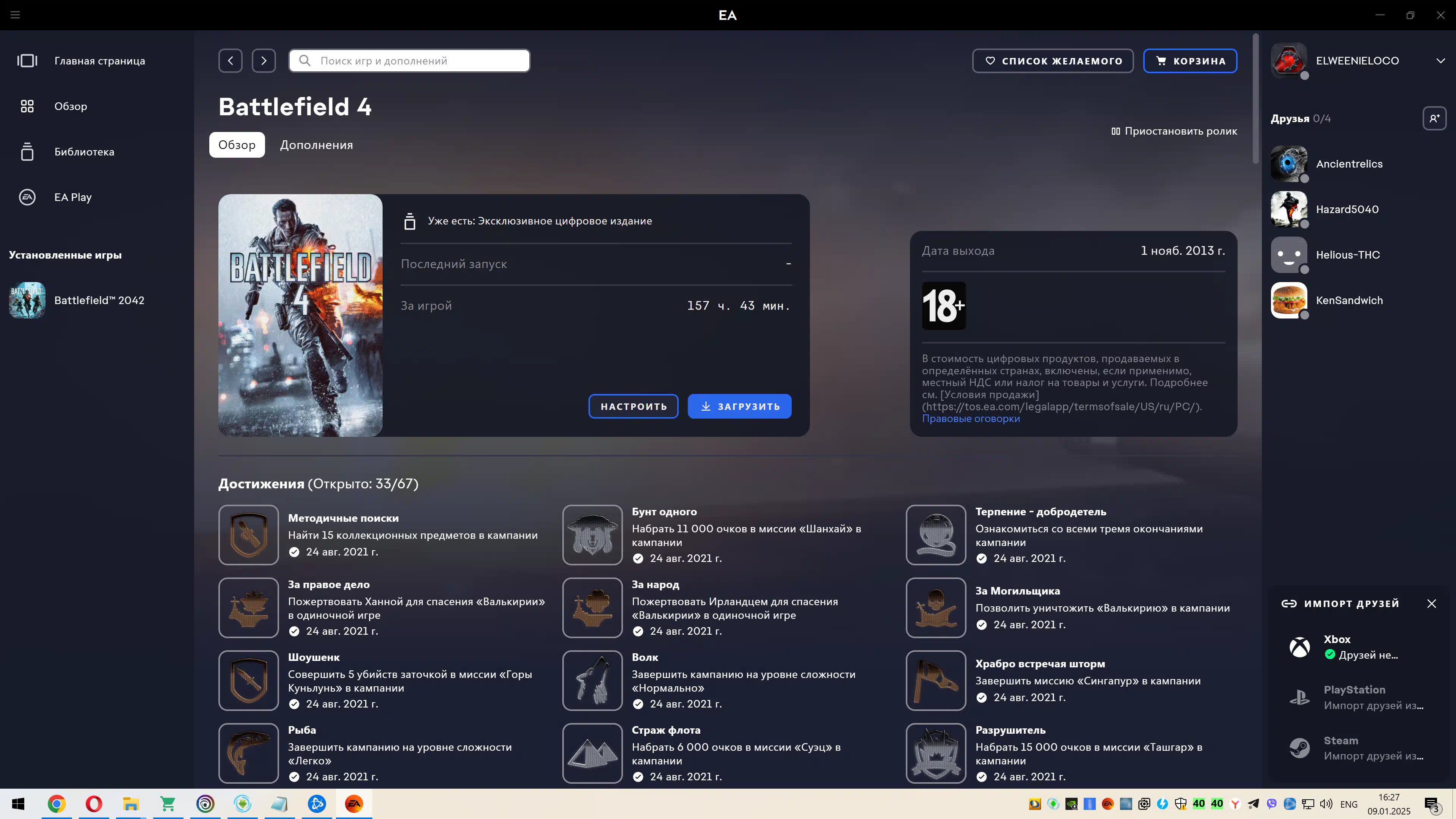Image resolution: width=1456 pixels, height=819 pixels.
Task: Click the main page scrollbar
Action: 1255,99
